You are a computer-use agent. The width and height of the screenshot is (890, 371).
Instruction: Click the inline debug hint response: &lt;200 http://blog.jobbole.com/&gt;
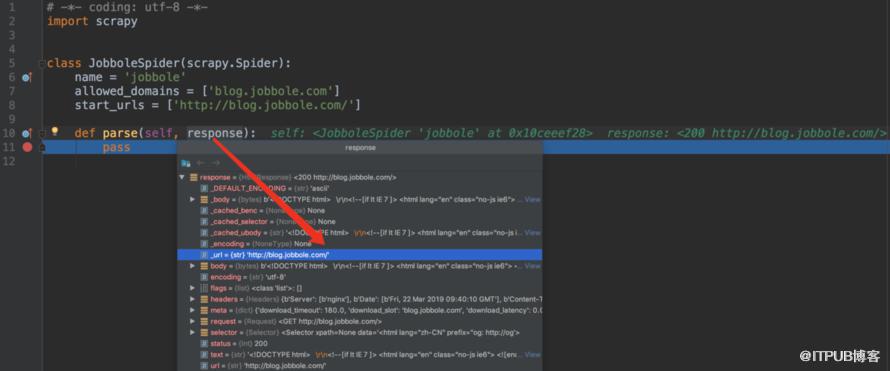pos(746,133)
